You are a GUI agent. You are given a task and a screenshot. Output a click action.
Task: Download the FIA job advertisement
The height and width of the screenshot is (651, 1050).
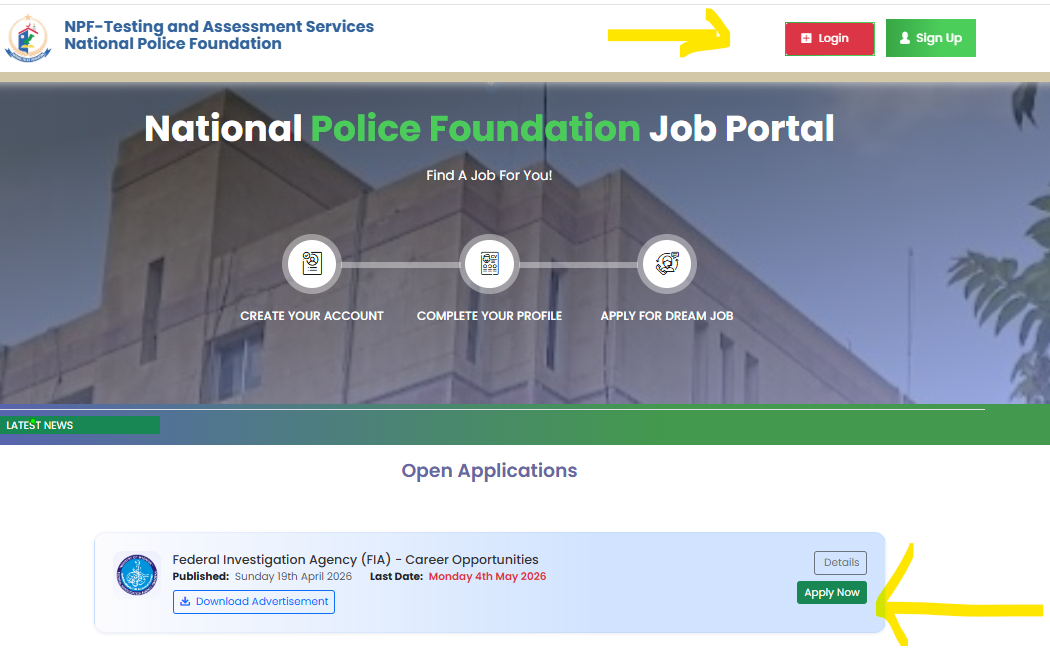tap(253, 602)
